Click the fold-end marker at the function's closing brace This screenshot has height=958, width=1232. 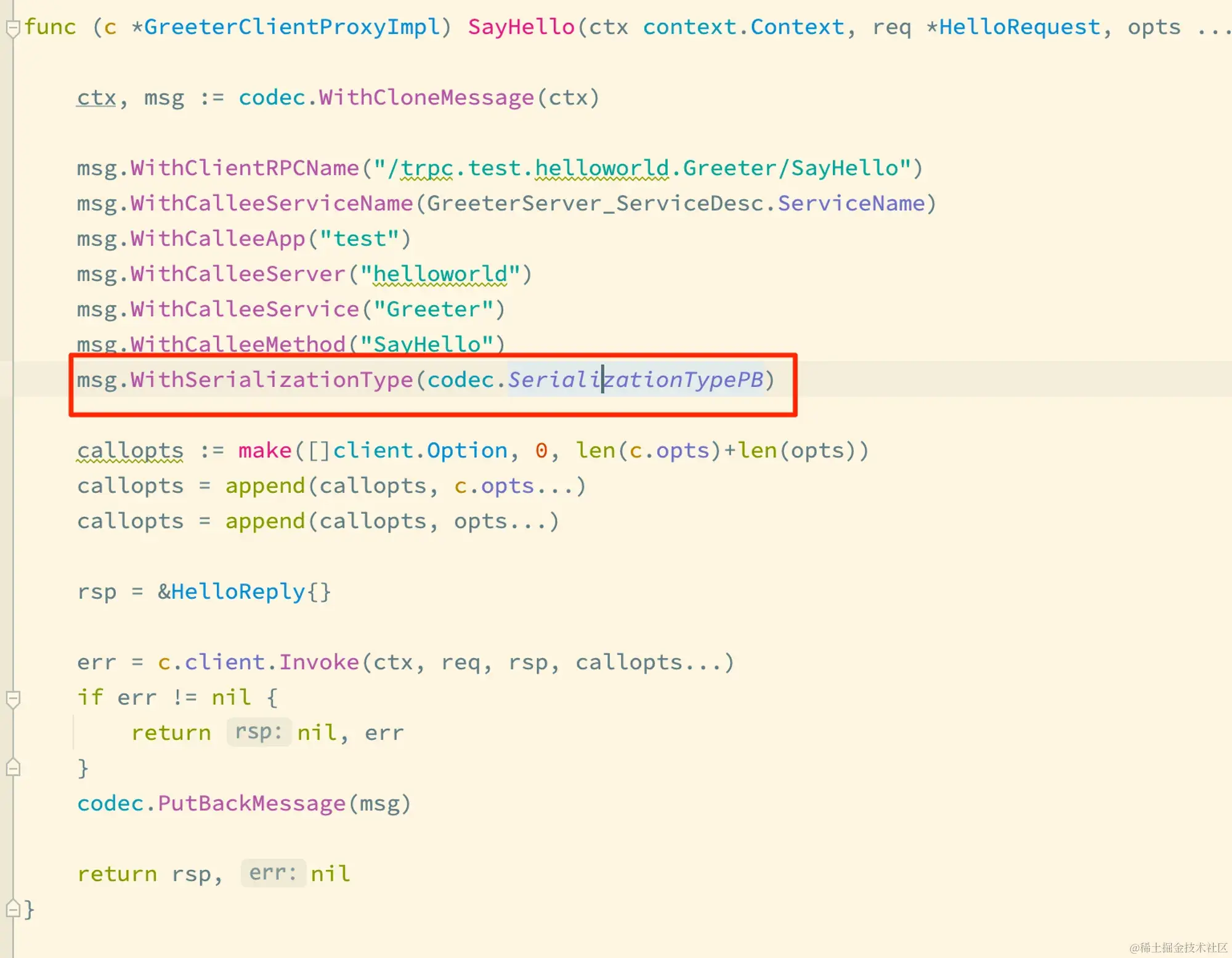[x=12, y=908]
